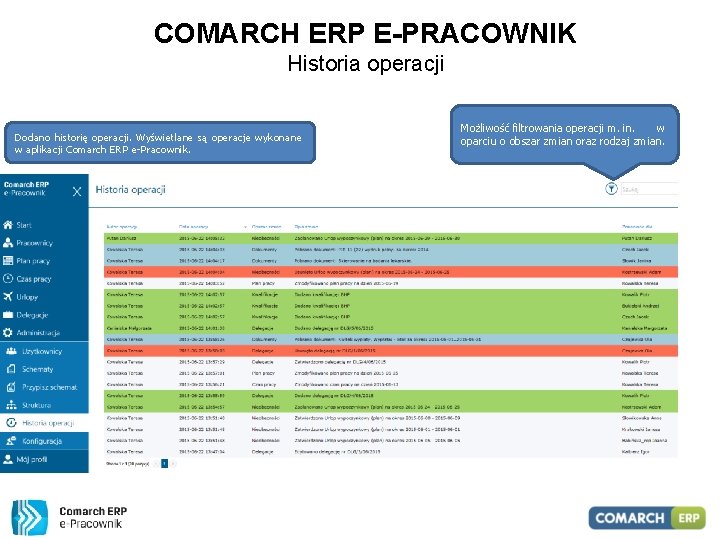Select the row dated 2015-06-22 14:01:30
Viewport: 720px width, 540px height.
coord(391,328)
